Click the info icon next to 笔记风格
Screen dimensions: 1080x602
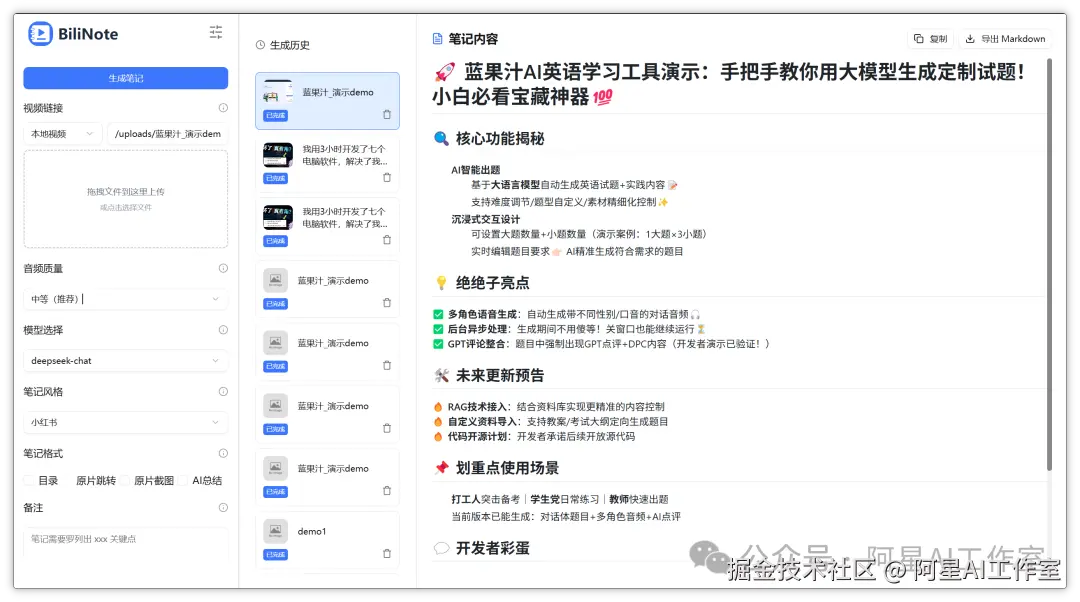223,391
